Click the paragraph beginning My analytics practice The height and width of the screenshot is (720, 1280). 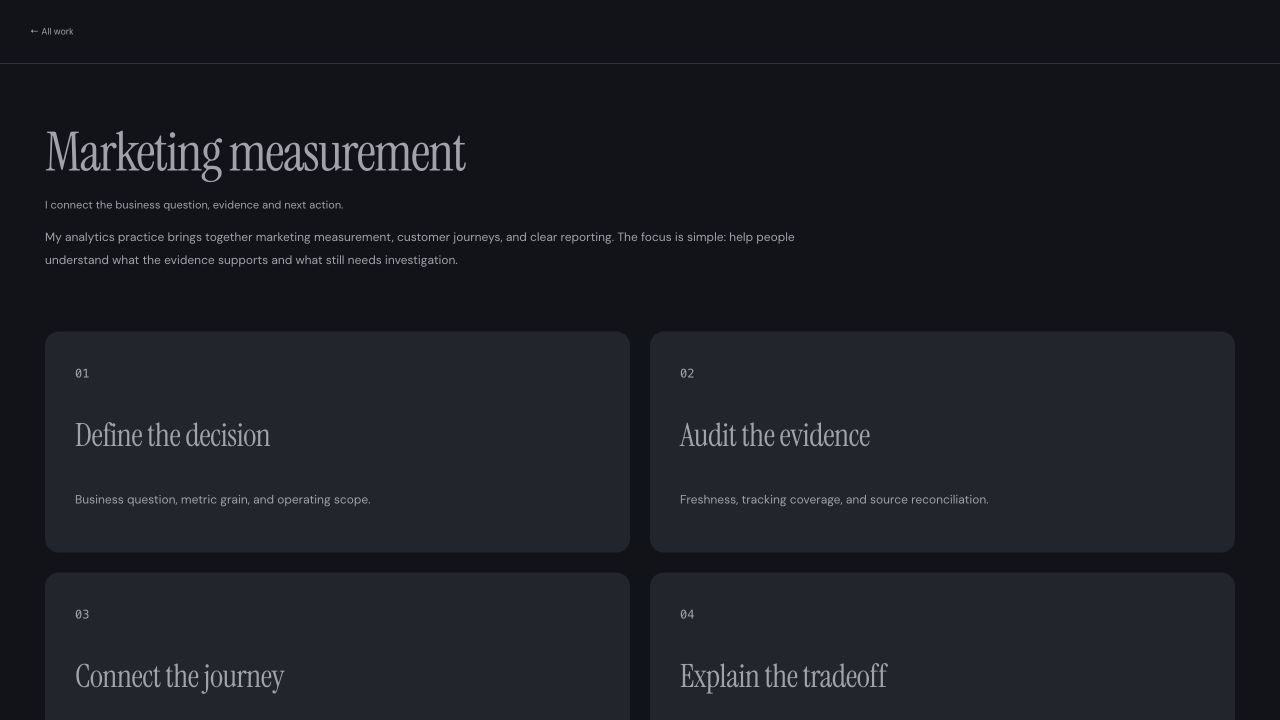pos(420,249)
